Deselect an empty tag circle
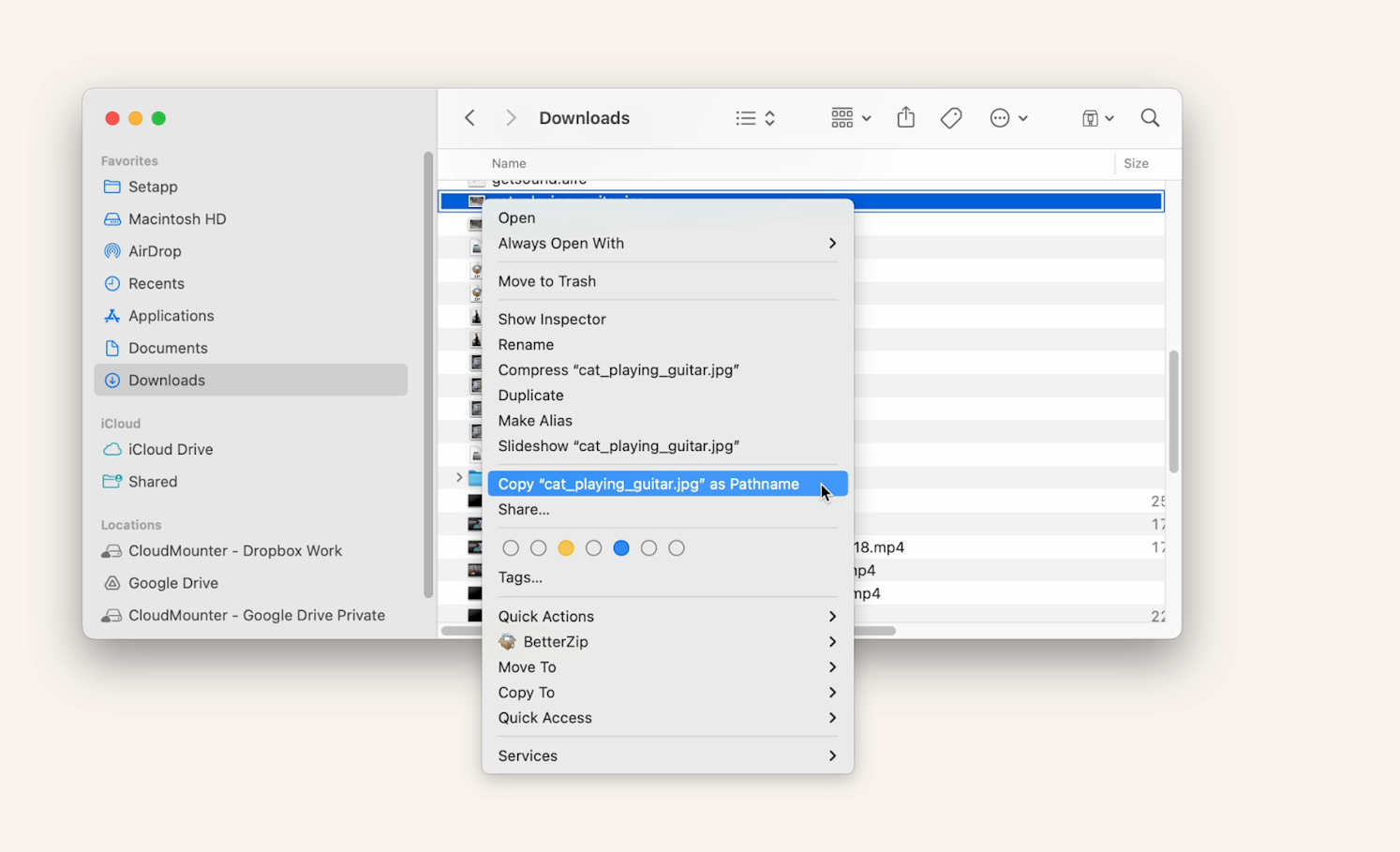This screenshot has height=852, width=1400. coord(511,547)
